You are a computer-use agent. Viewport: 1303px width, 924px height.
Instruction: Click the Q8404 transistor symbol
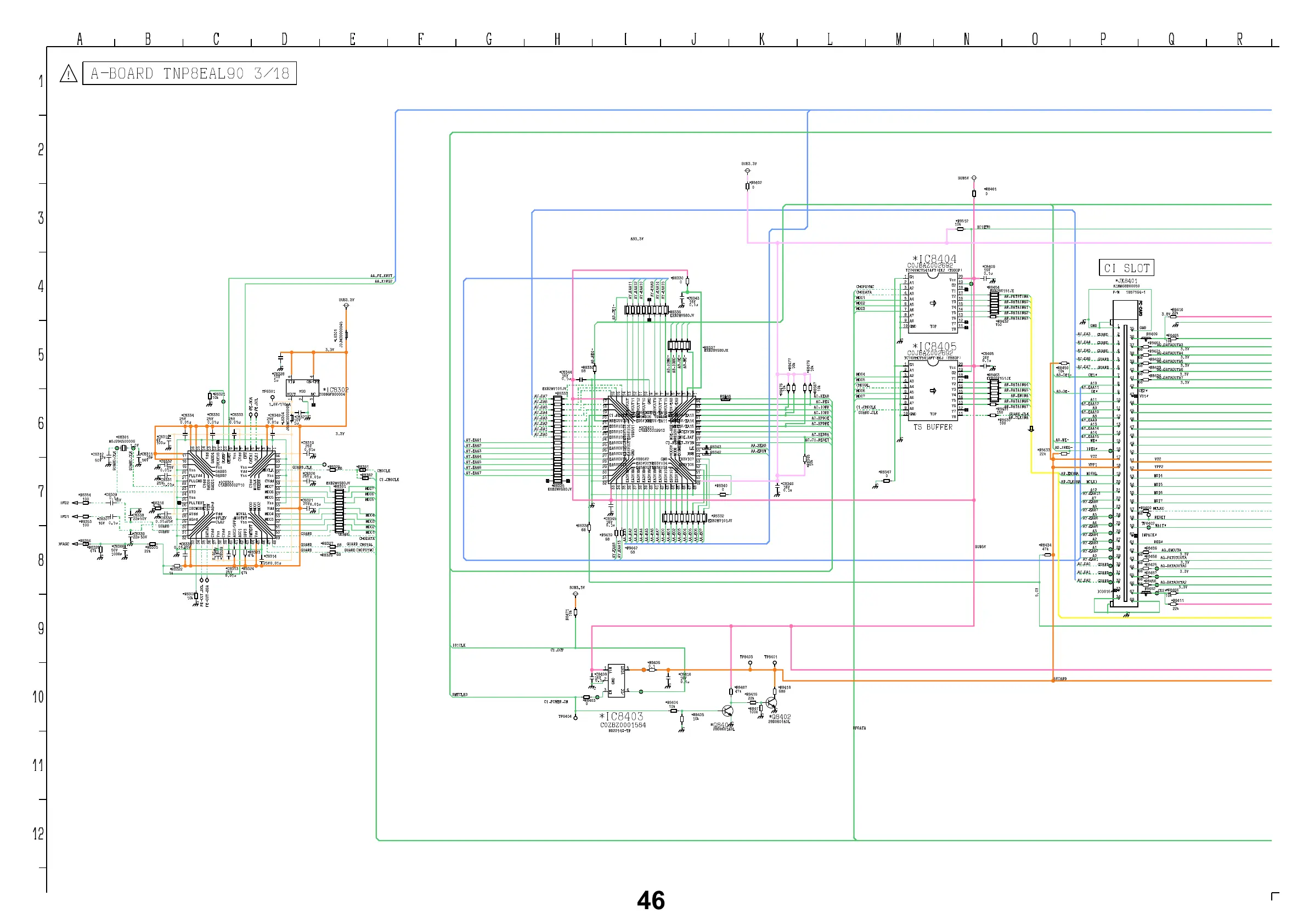pos(727,711)
